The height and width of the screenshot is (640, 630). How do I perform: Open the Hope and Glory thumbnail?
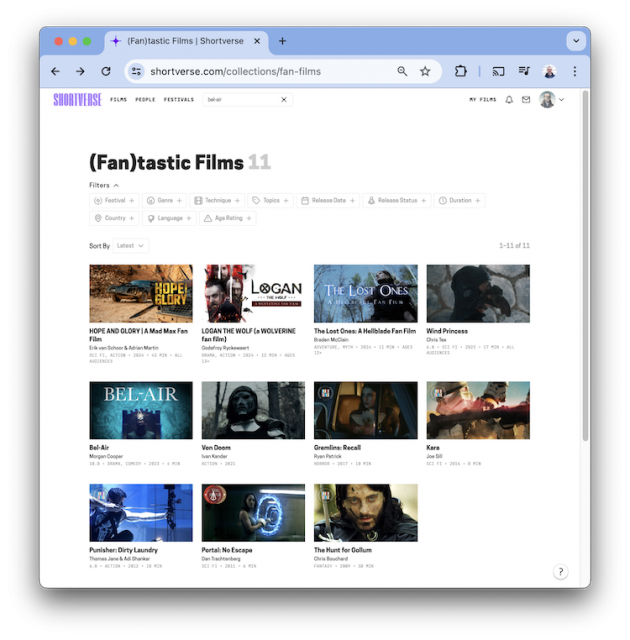141,293
